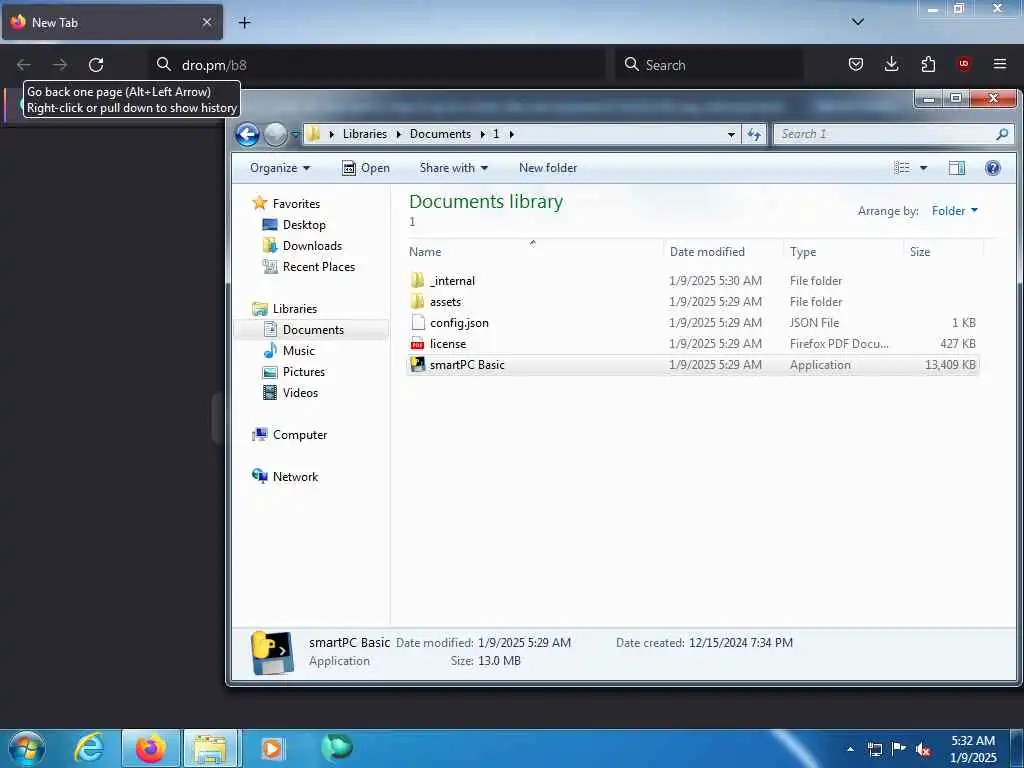Click the uBlock Origin toolbar icon
This screenshot has width=1024, height=768.
(964, 64)
